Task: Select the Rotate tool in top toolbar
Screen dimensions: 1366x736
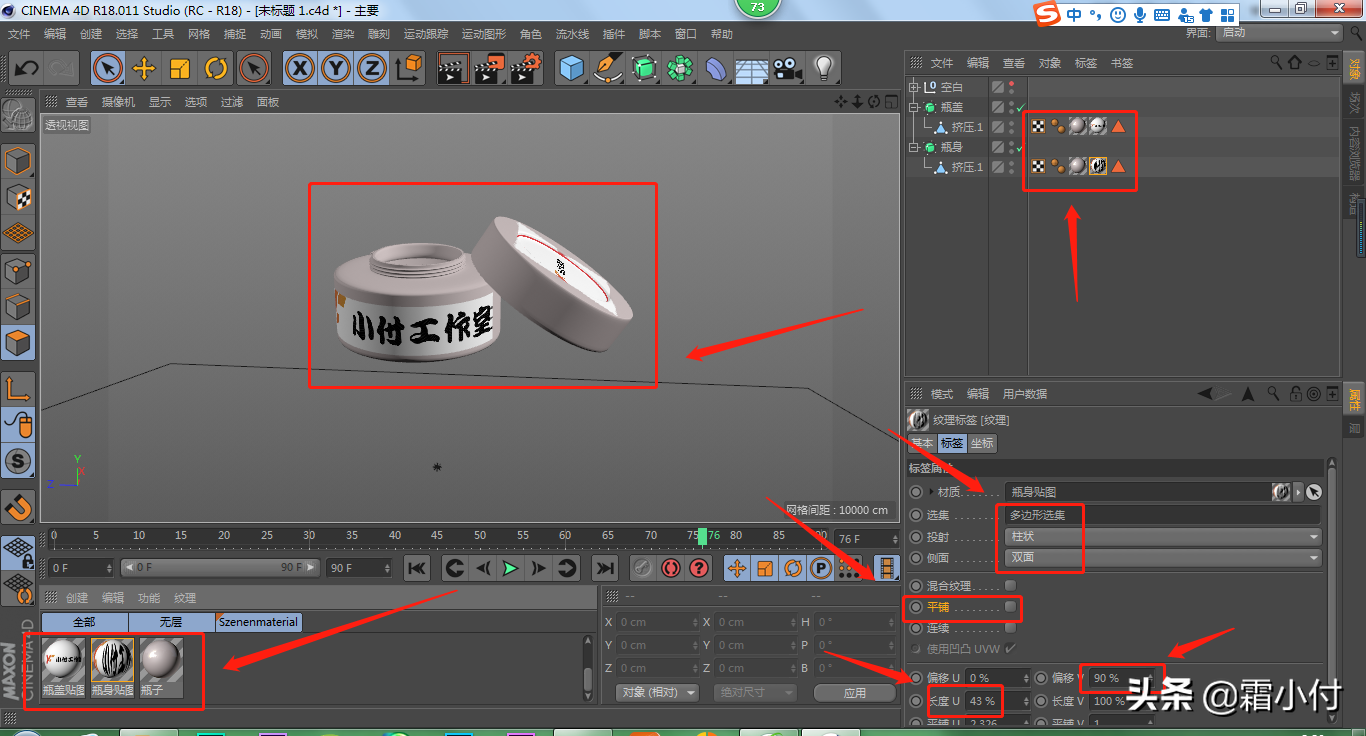Action: point(216,68)
